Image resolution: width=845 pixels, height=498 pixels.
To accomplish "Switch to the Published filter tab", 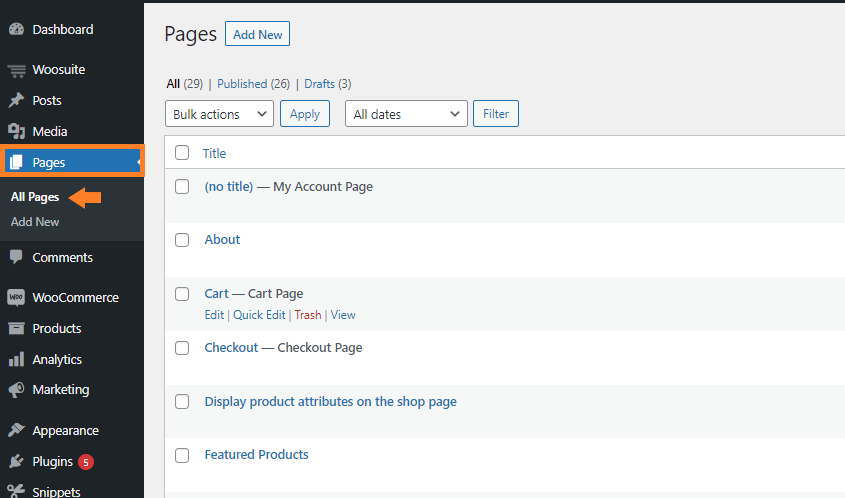I will coord(253,84).
